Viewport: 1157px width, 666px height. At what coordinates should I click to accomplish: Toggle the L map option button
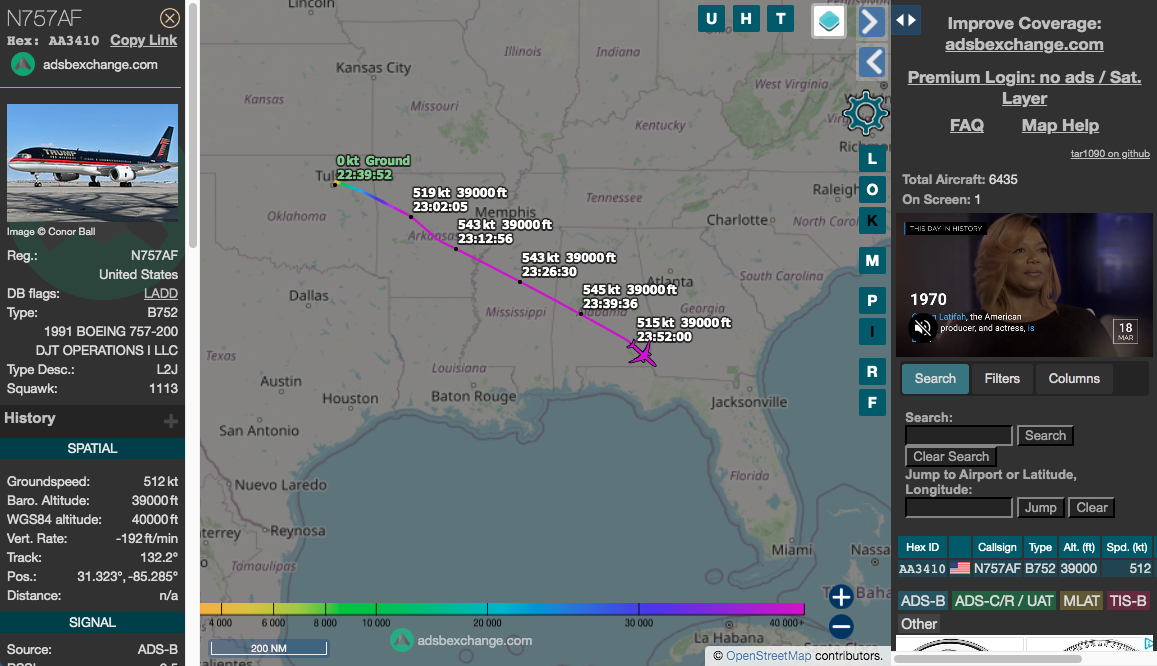tap(872, 159)
